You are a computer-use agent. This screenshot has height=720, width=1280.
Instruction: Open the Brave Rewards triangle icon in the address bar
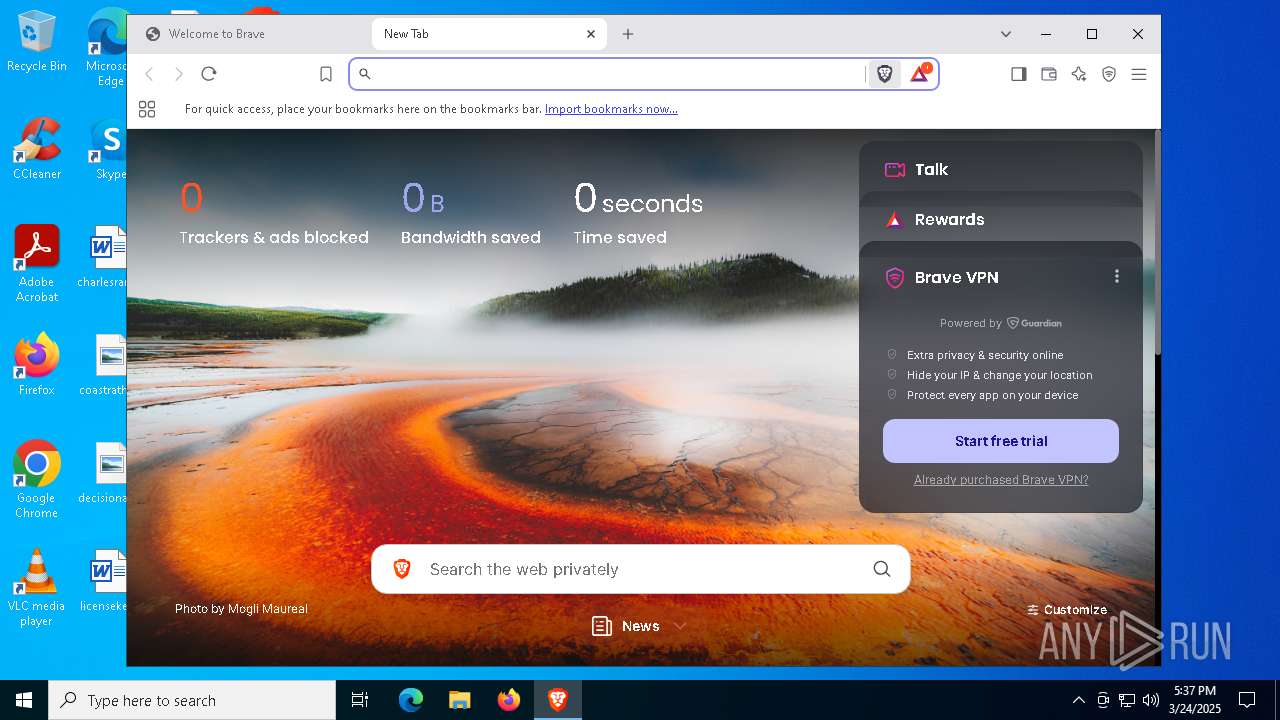click(x=920, y=74)
